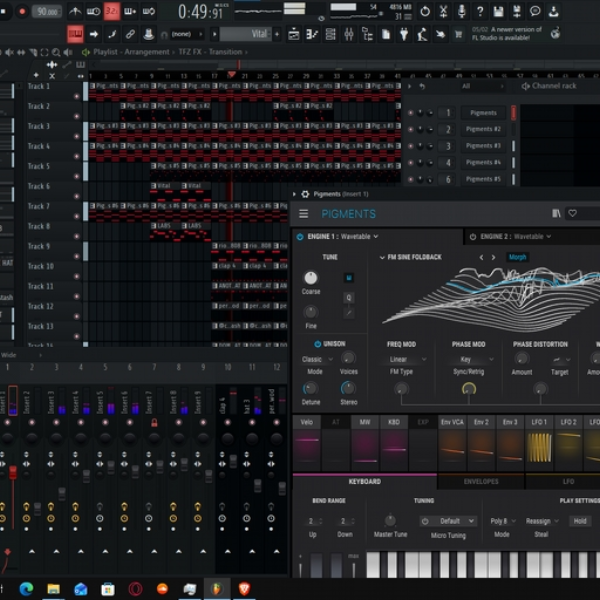The image size is (600, 600).
Task: Expand the FM Sine Foldback wavetable dropdown
Action: (410, 257)
